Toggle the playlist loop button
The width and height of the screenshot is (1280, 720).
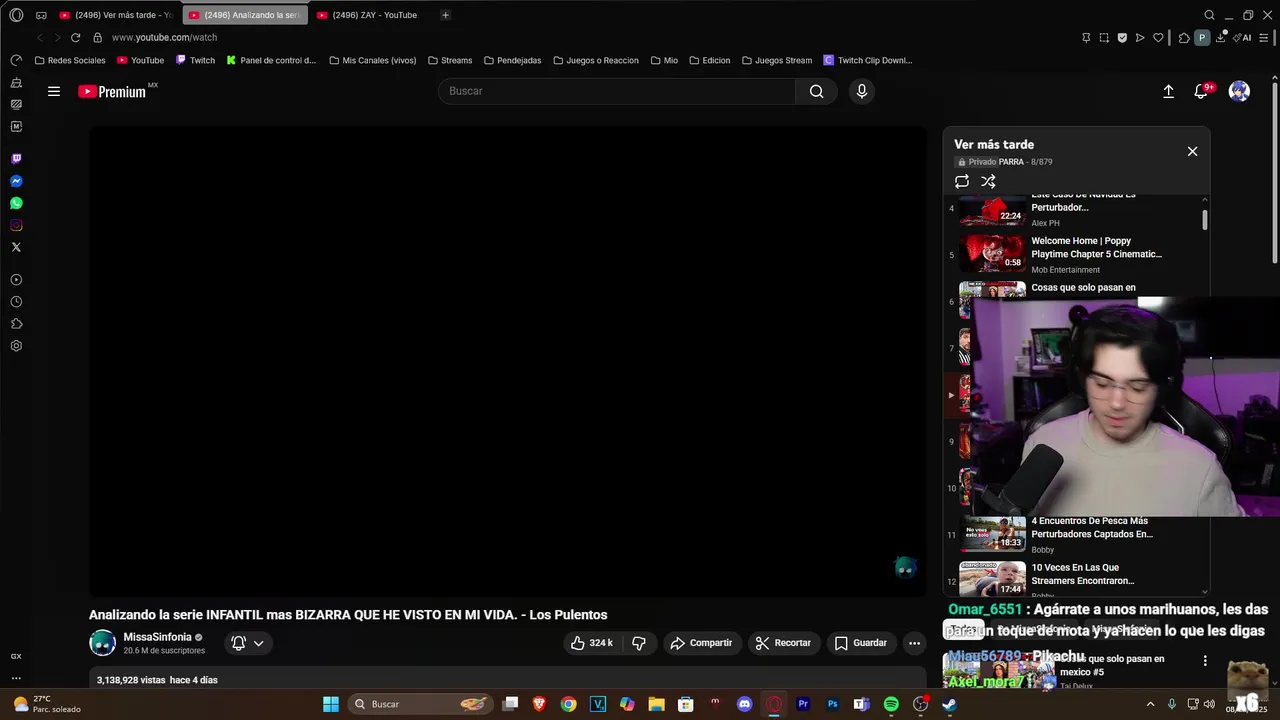coord(962,181)
